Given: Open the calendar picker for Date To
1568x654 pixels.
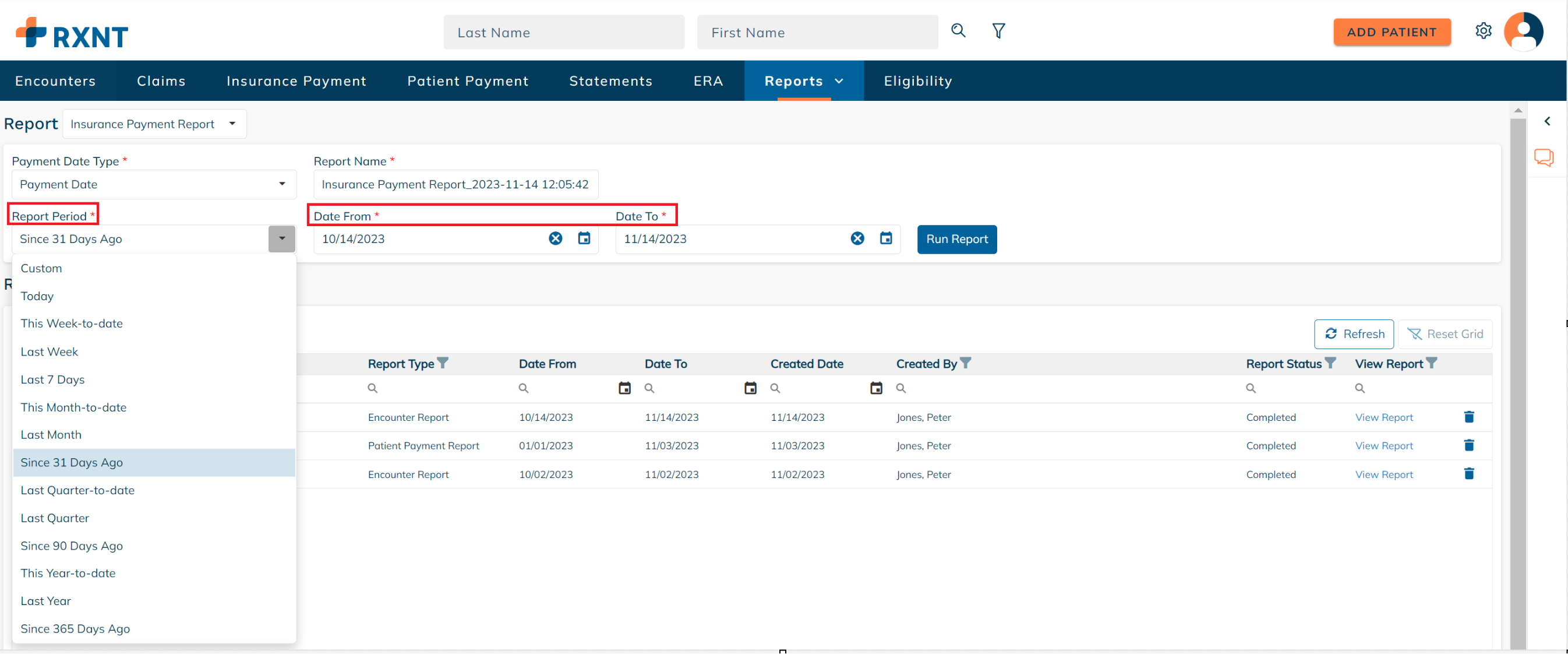Looking at the screenshot, I should coord(886,239).
